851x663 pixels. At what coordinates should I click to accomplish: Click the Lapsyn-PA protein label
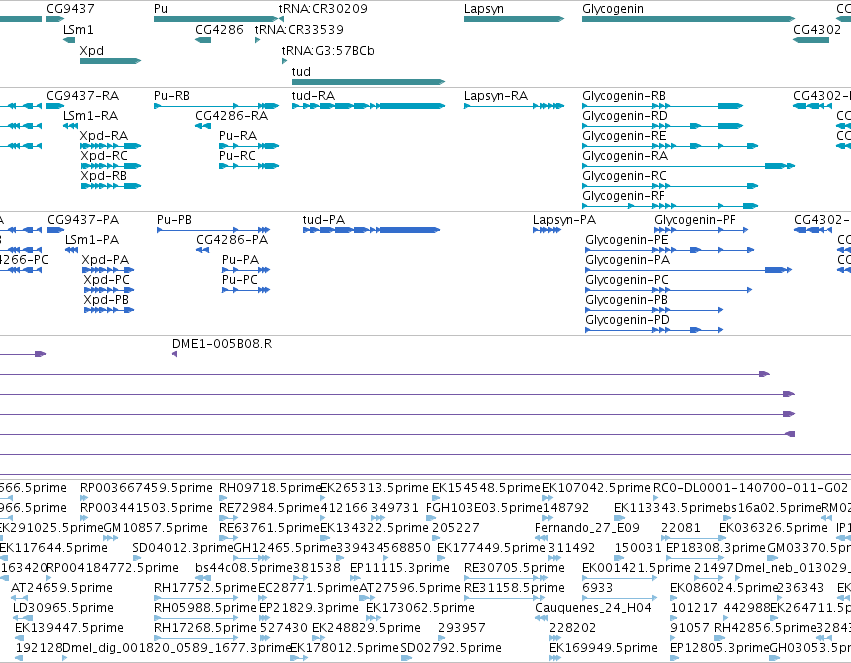(x=564, y=220)
